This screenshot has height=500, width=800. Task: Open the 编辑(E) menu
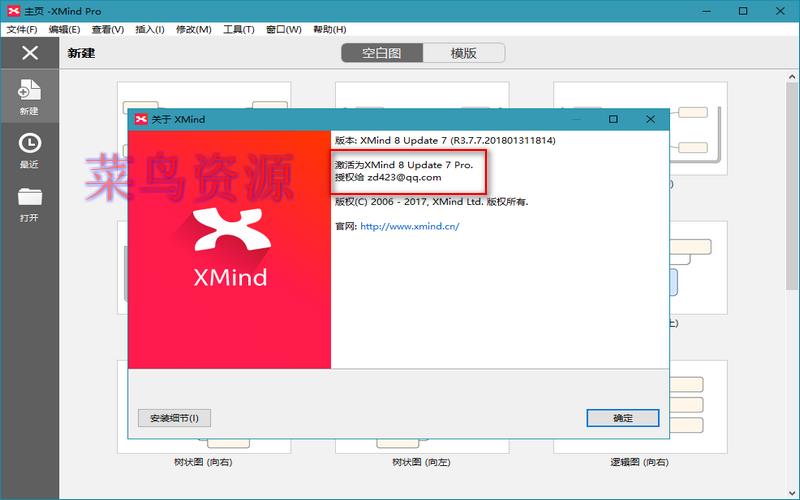pyautogui.click(x=64, y=29)
